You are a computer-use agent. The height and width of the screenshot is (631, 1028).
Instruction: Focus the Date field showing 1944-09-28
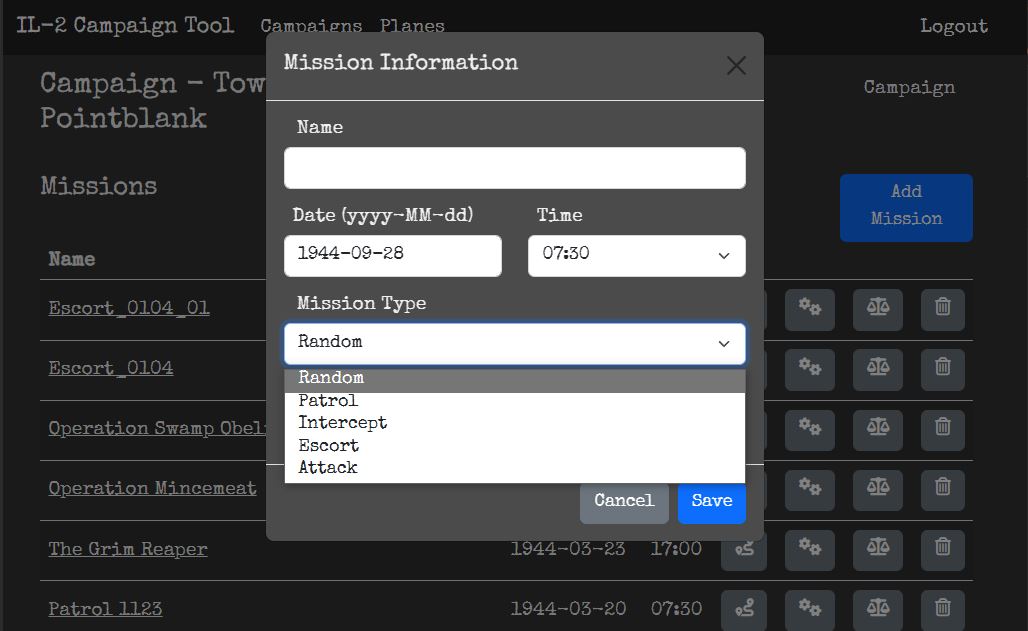point(392,256)
